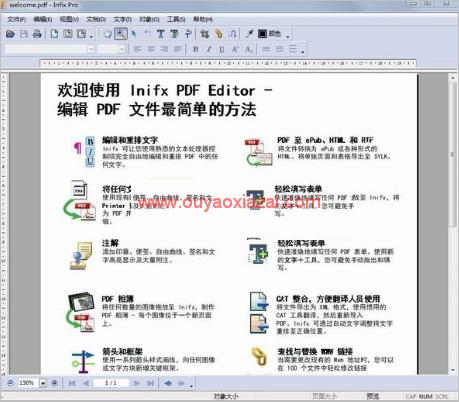The image size is (459, 402).
Task: Open the font size dropdown
Action: click(x=122, y=49)
